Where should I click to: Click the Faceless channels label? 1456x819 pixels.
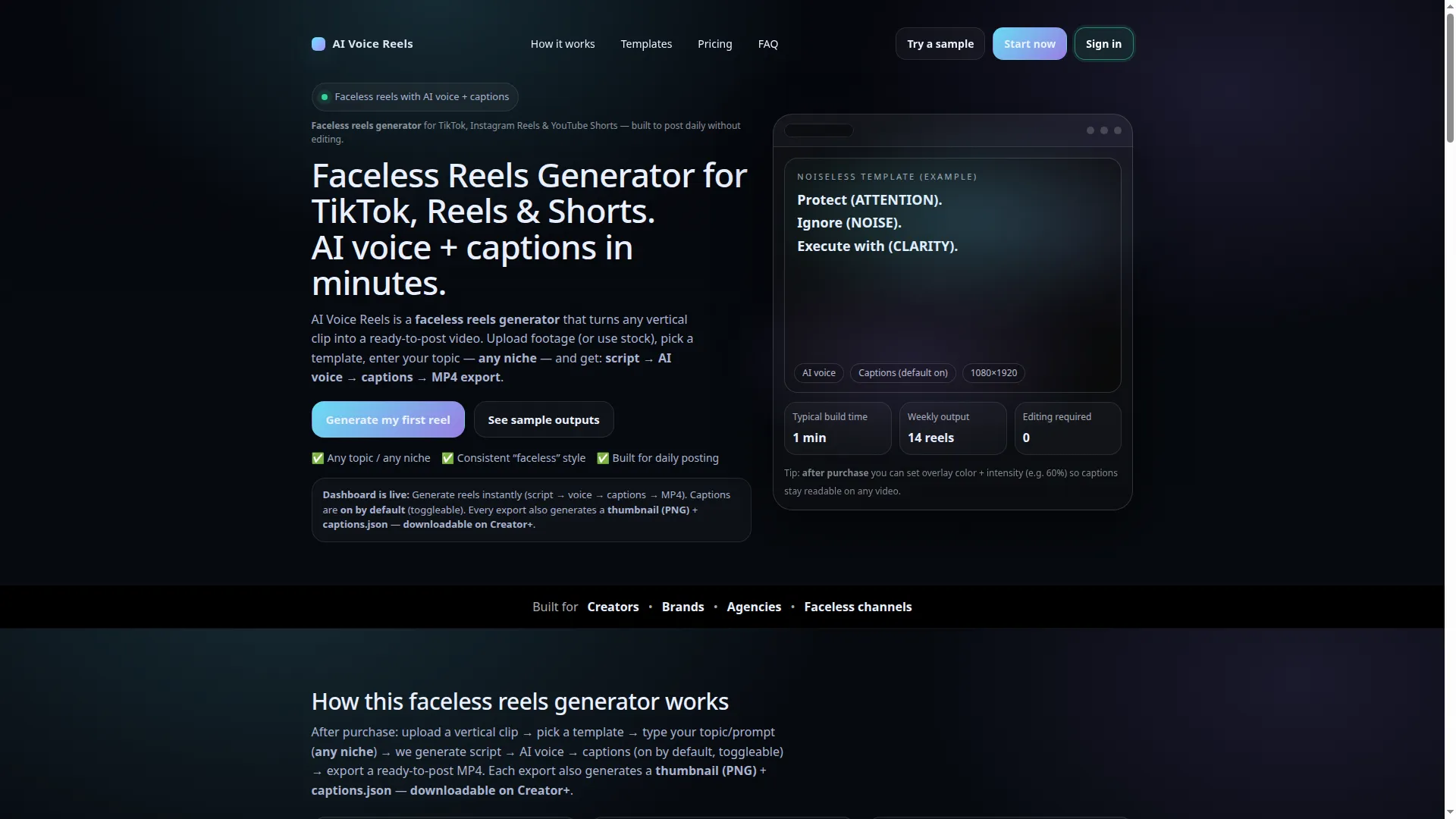[x=858, y=607]
